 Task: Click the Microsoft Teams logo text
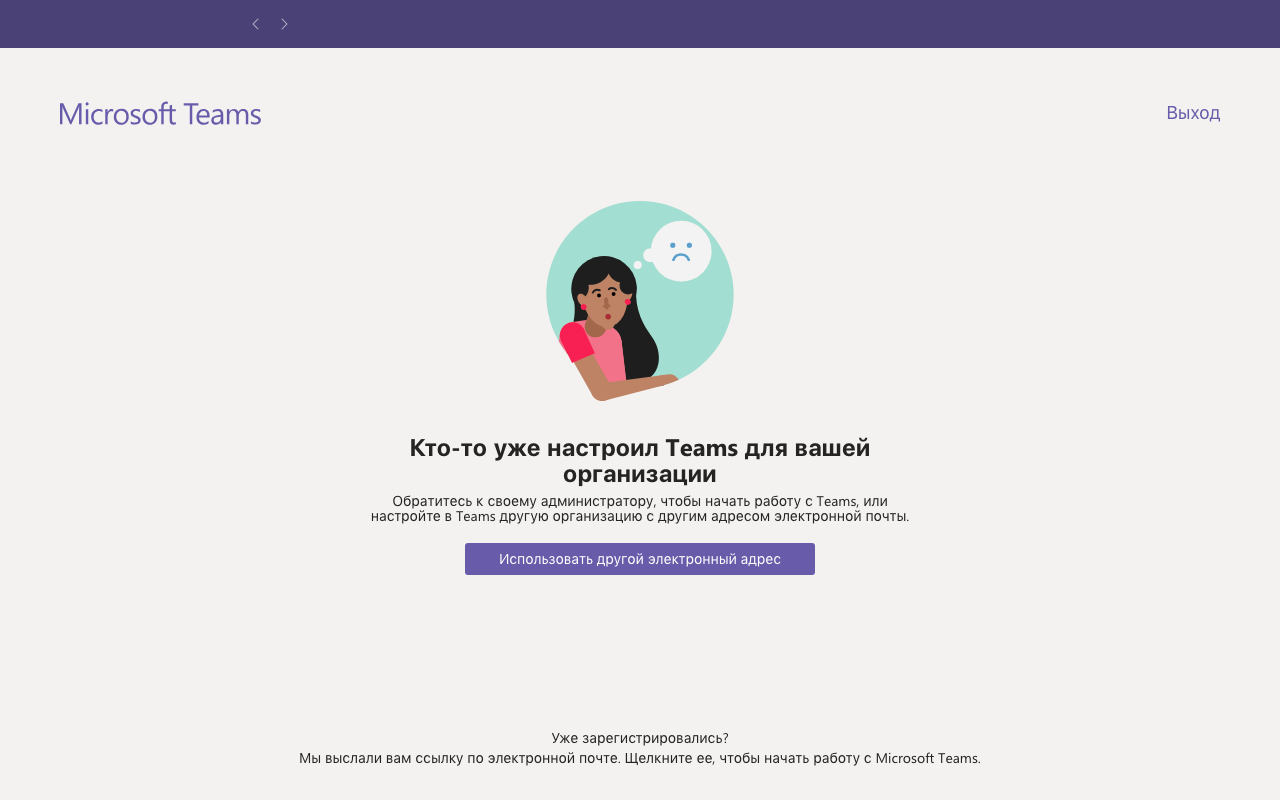pos(160,114)
